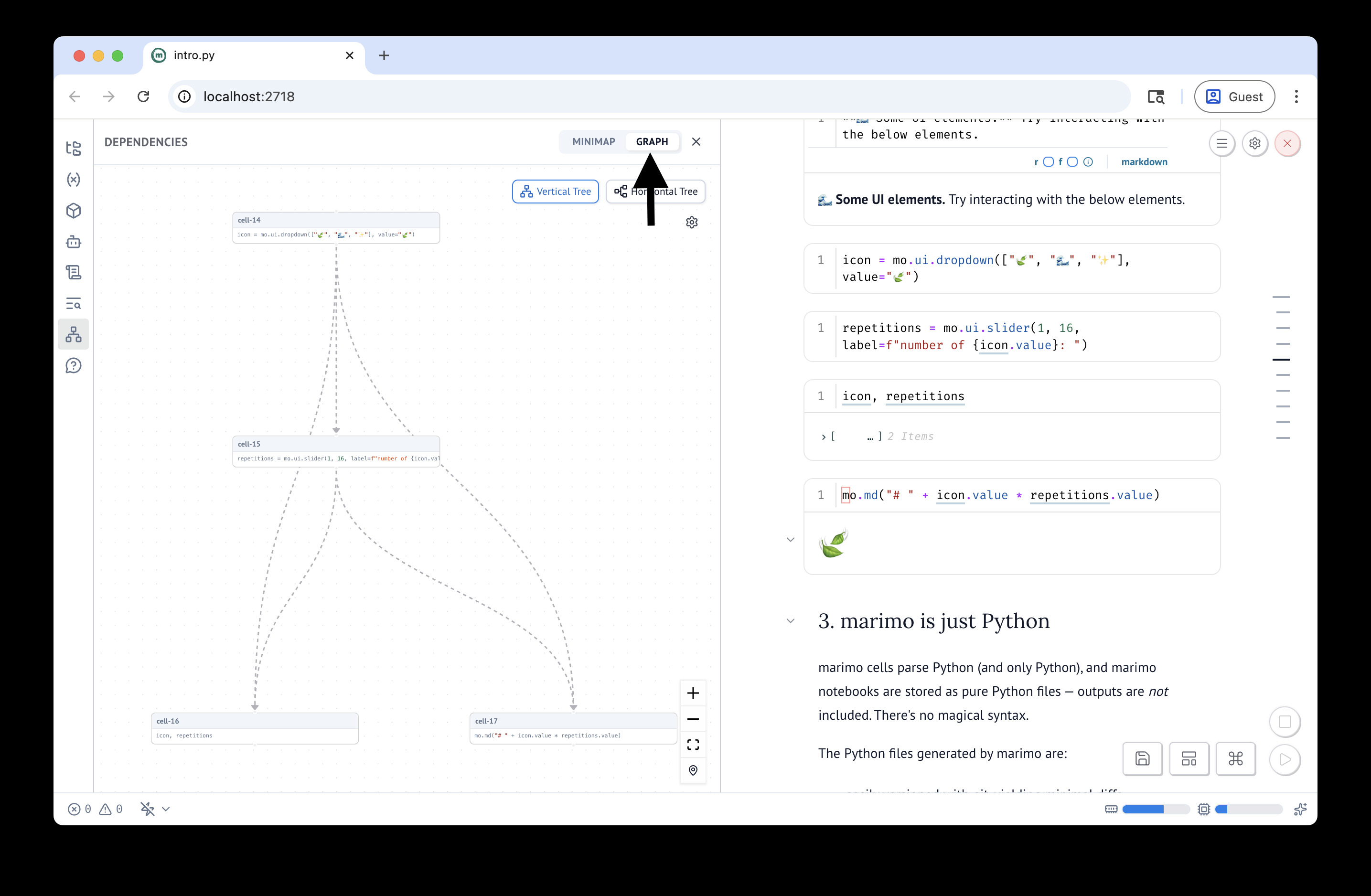Enable the 'r' cell checkbox
This screenshot has width=1371, height=896.
pyautogui.click(x=1049, y=162)
